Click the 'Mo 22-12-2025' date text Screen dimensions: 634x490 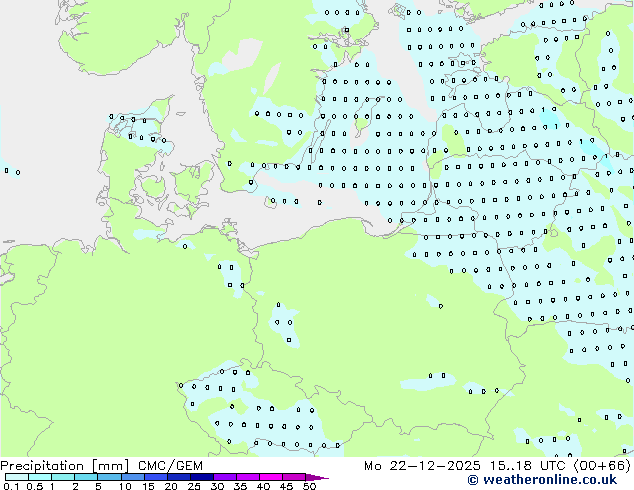[x=422, y=466]
